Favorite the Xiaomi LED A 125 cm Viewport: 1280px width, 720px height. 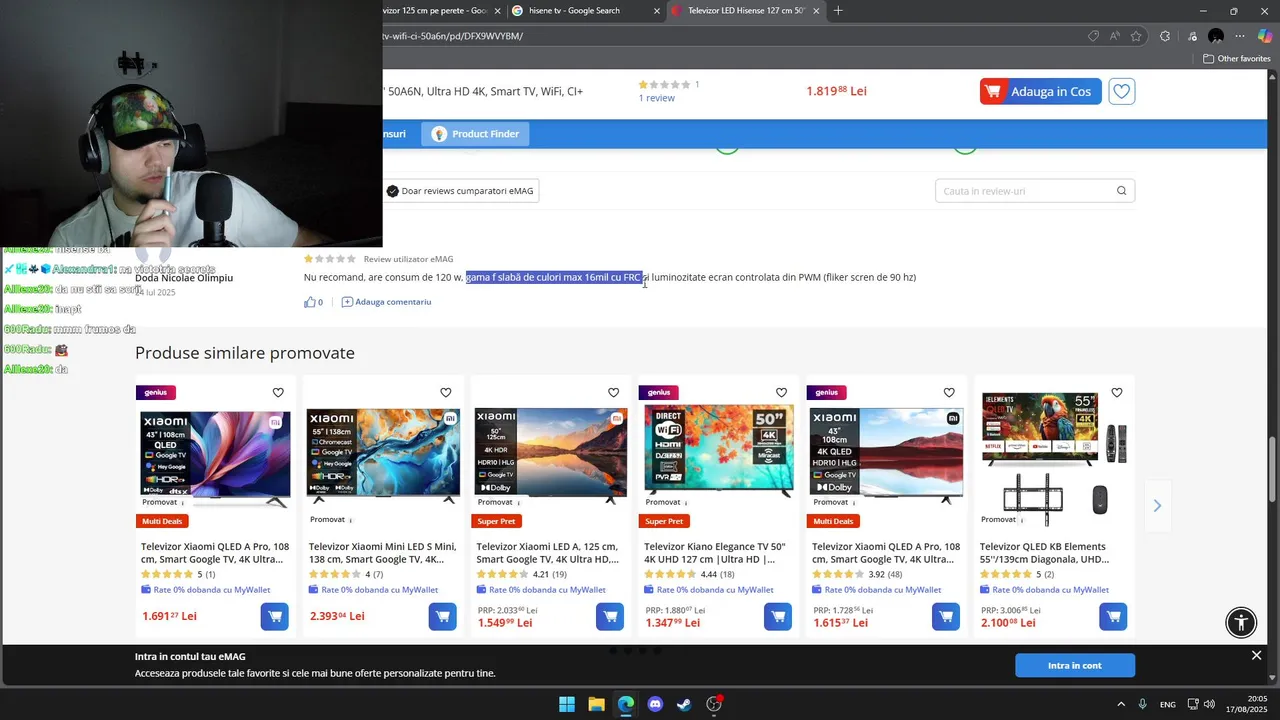tap(613, 393)
